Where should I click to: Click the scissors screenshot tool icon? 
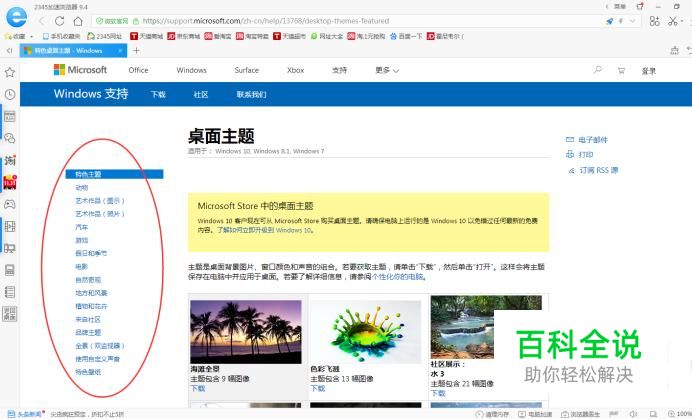pyautogui.click(x=672, y=21)
